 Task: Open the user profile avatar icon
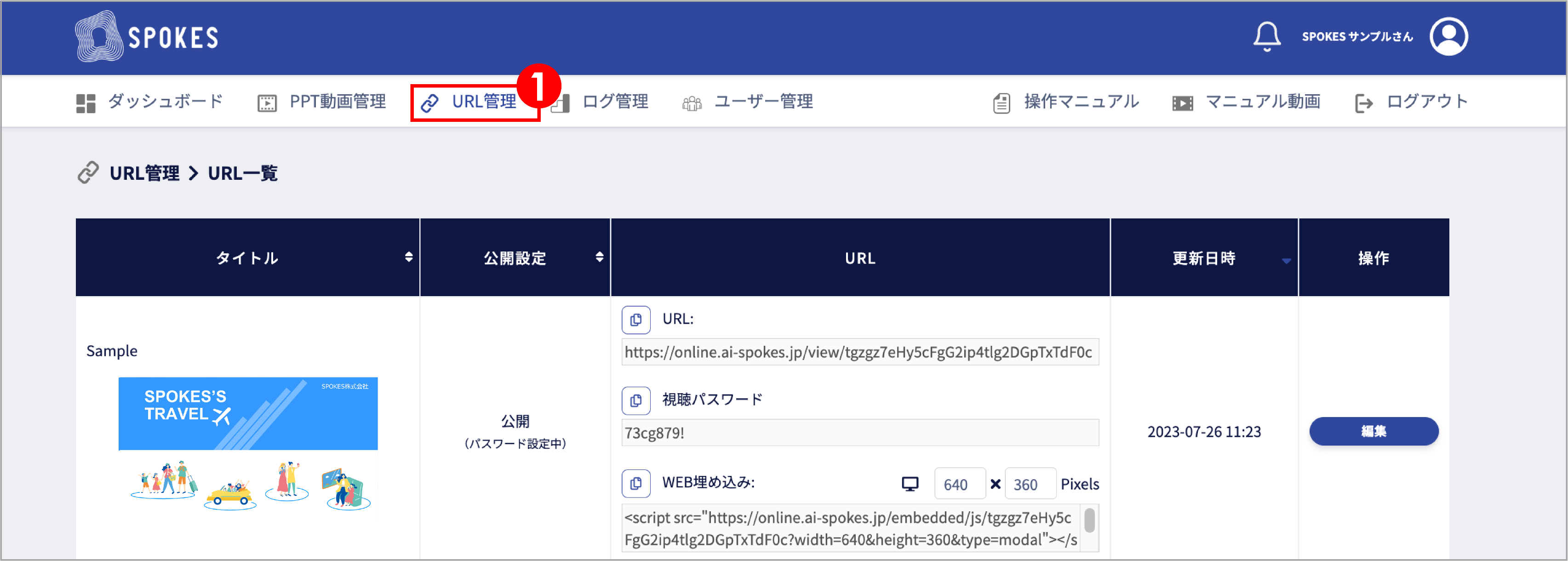1449,36
